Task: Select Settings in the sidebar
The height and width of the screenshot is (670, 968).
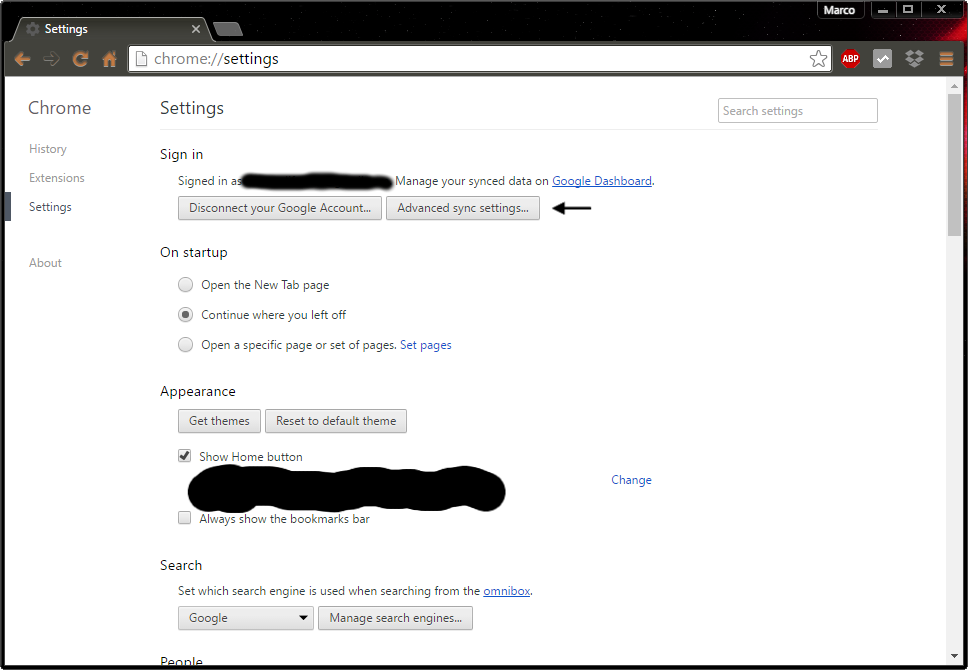Action: coord(50,207)
